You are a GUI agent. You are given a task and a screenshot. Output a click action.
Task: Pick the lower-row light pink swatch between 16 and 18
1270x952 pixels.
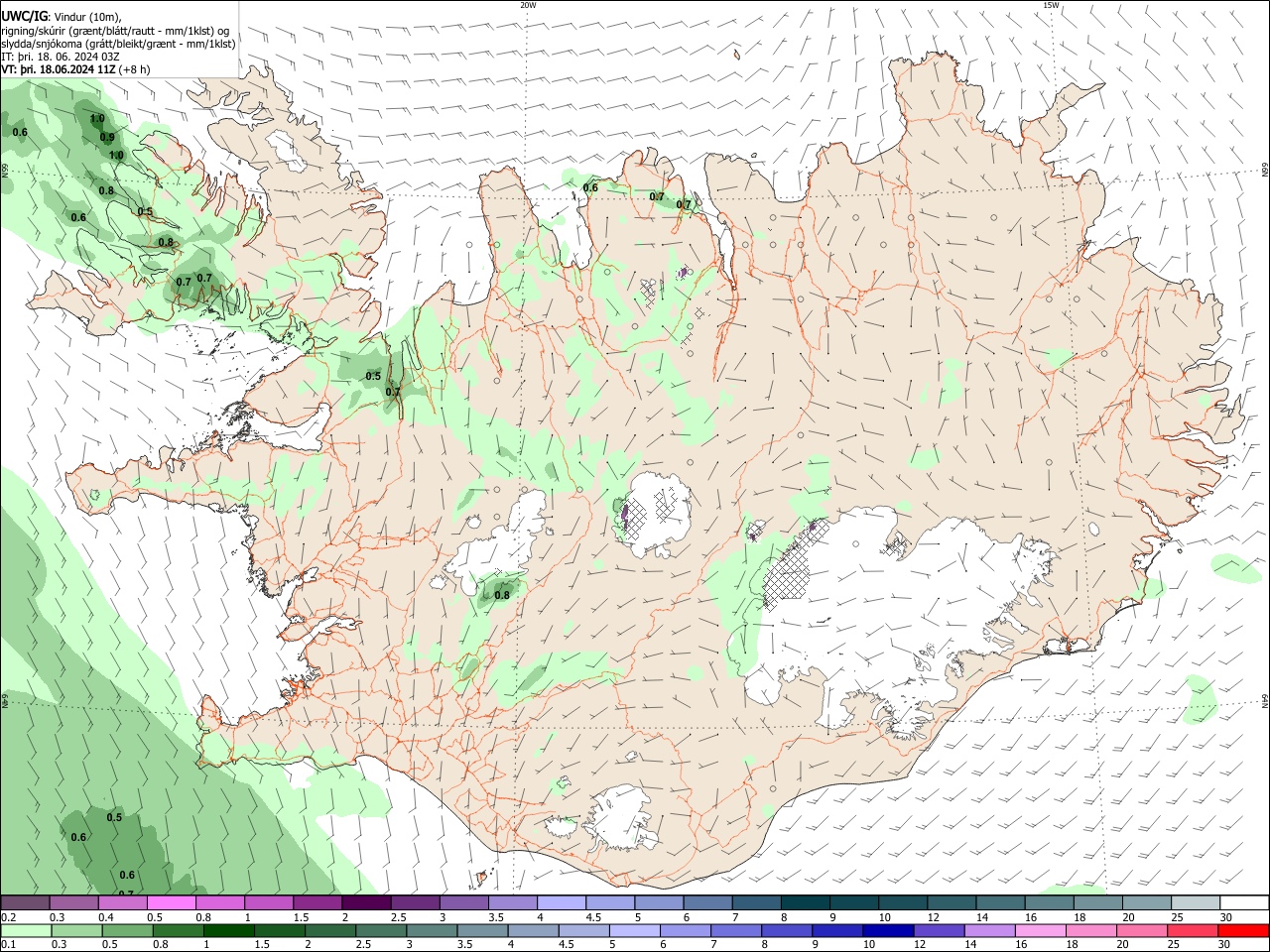pos(1039,930)
